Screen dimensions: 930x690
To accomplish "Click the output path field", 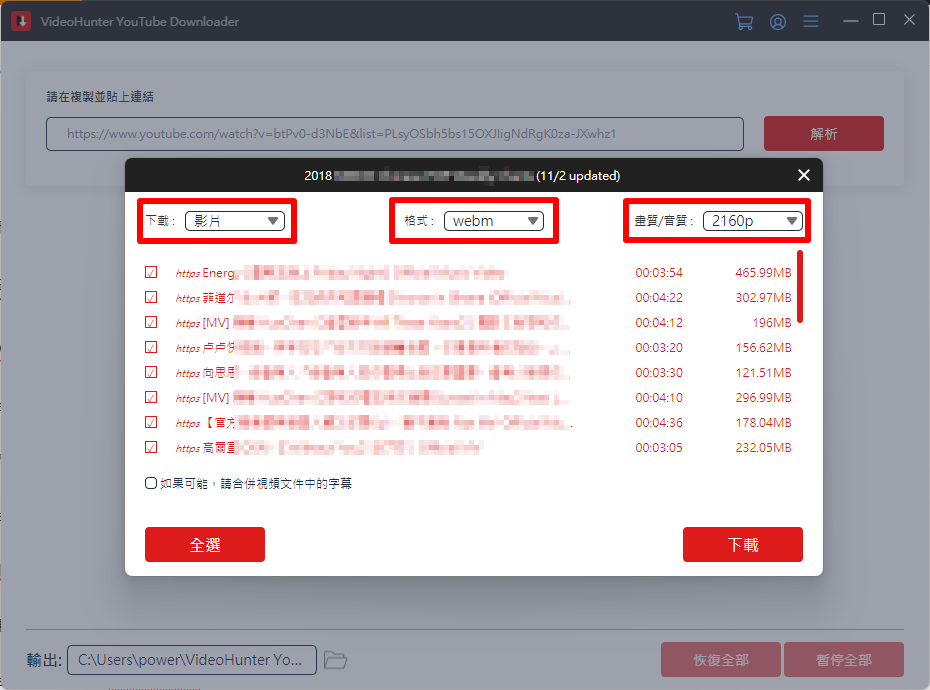I will (192, 660).
